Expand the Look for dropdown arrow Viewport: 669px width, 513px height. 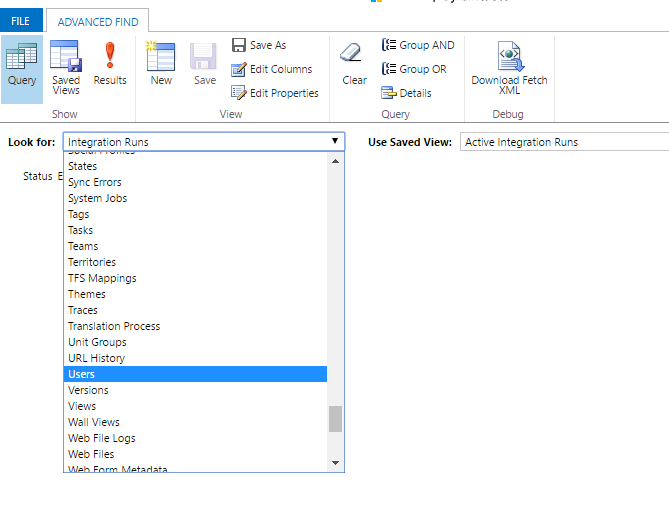335,142
